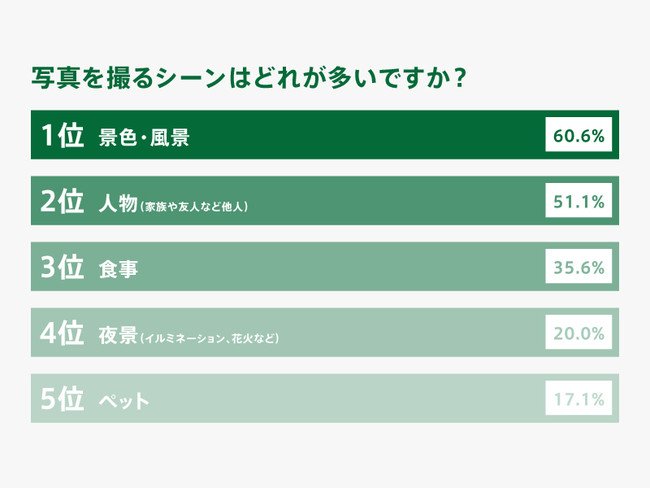Click the 4位 rank label
Screen dimensions: 650x488
click(62, 333)
